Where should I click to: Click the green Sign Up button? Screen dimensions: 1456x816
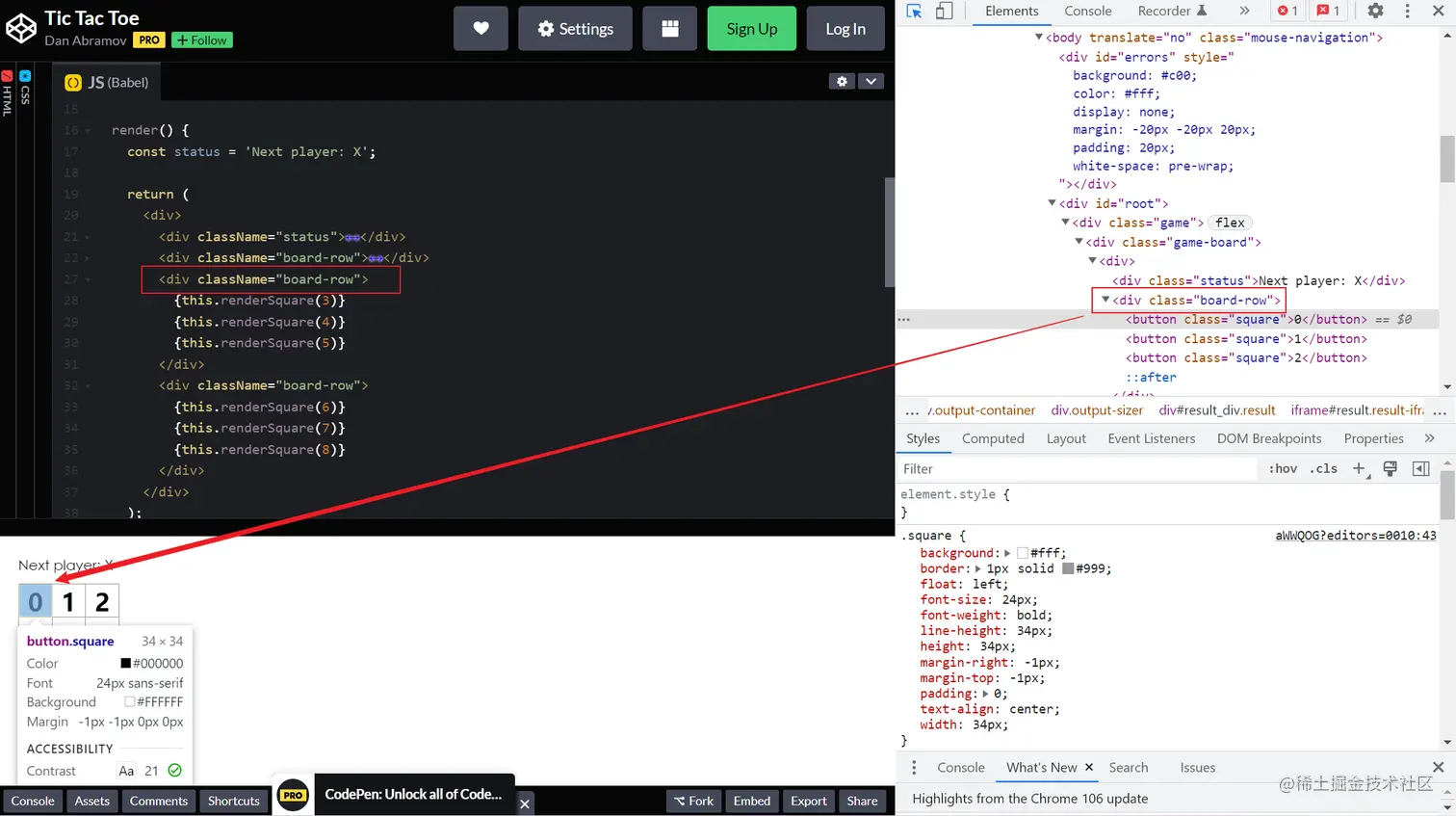(x=752, y=29)
